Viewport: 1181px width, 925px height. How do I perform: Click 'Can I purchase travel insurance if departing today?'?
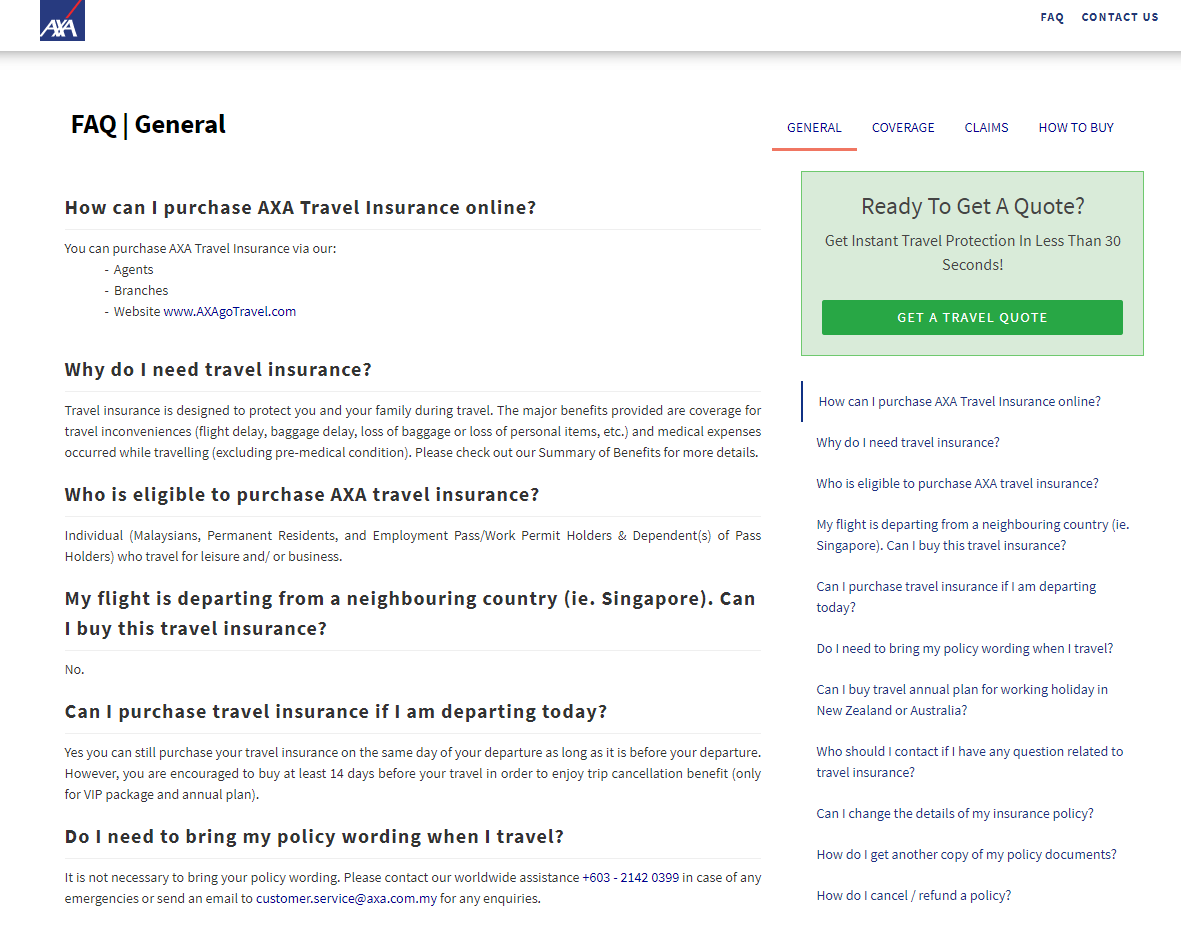point(955,596)
